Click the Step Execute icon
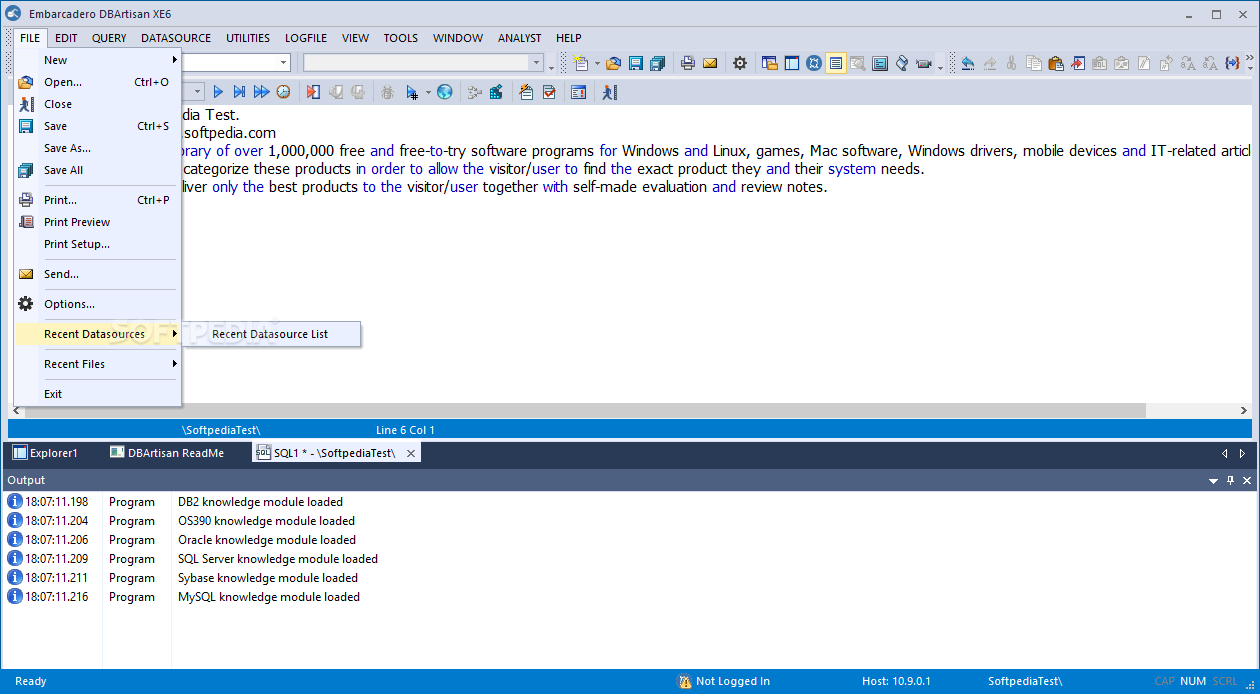 (239, 92)
